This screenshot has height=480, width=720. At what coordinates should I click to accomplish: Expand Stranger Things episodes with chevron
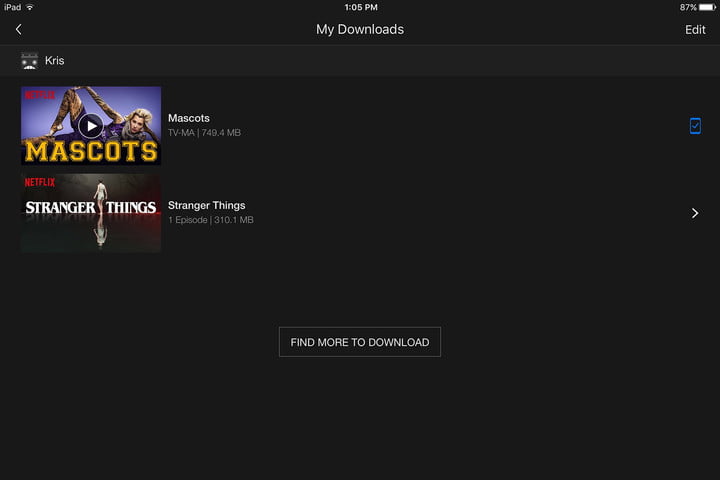click(695, 213)
